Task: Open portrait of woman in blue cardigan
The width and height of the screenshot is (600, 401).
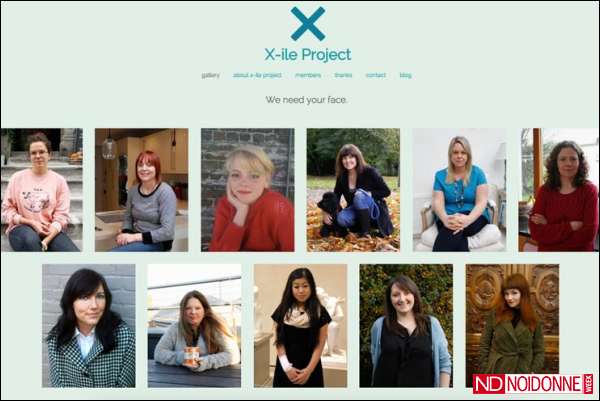Action: point(406,326)
